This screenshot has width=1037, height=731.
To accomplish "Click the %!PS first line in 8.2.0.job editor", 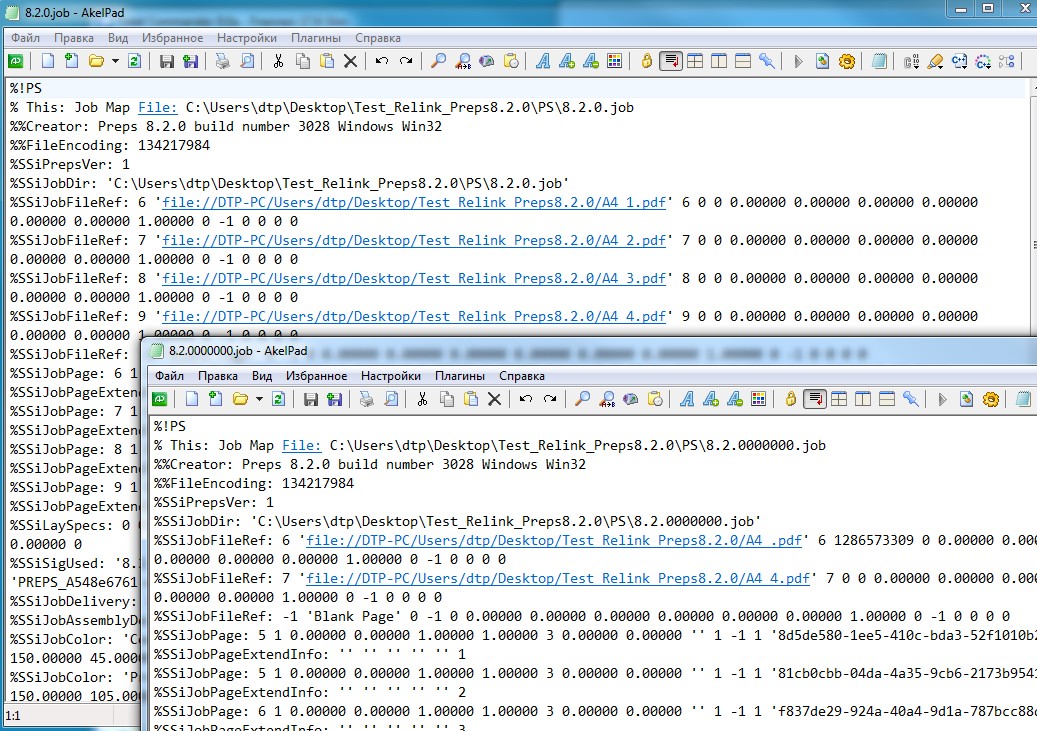I will tap(25, 88).
